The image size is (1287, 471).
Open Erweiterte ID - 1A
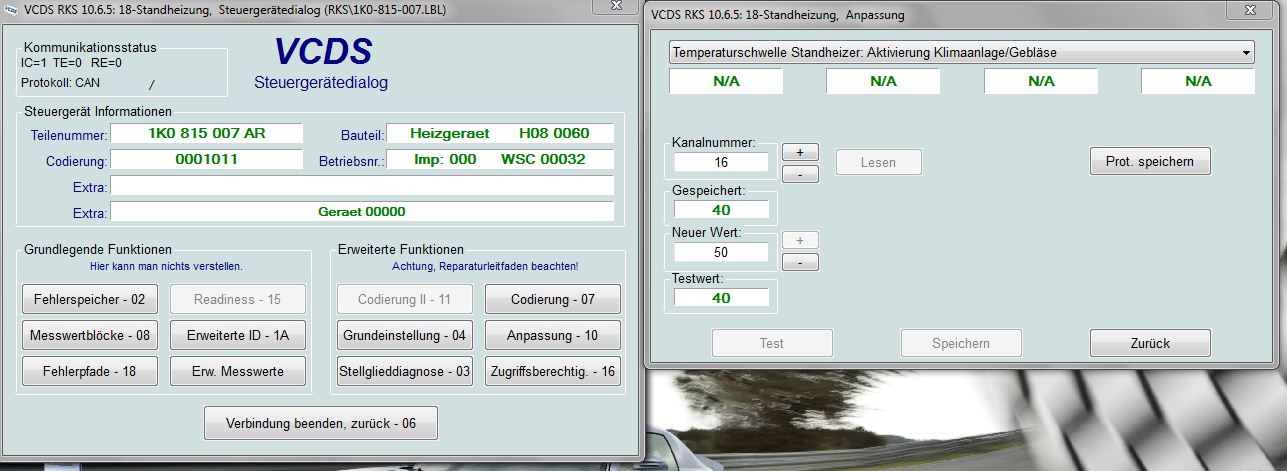pyautogui.click(x=238, y=335)
